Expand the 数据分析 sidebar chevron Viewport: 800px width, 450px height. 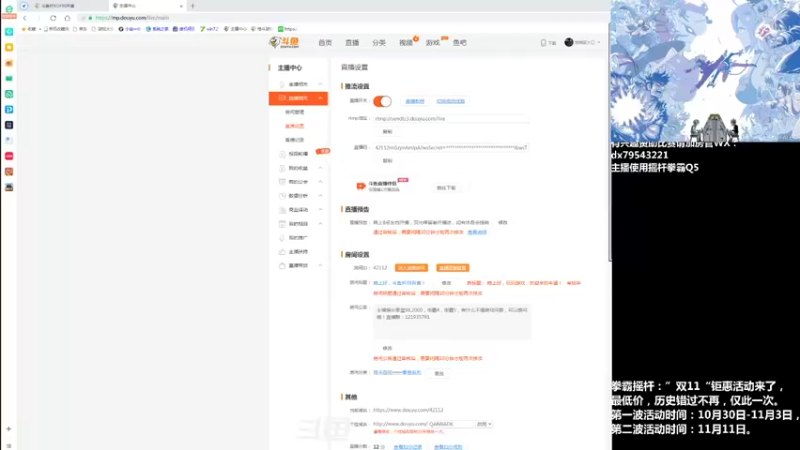[x=320, y=195]
